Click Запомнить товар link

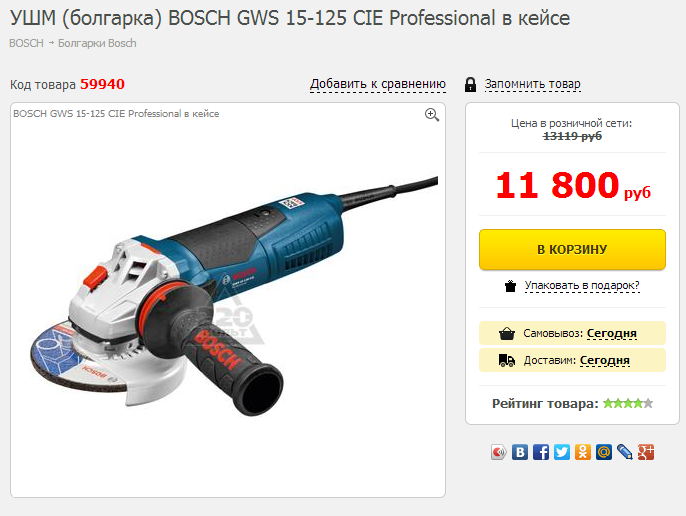pos(532,84)
